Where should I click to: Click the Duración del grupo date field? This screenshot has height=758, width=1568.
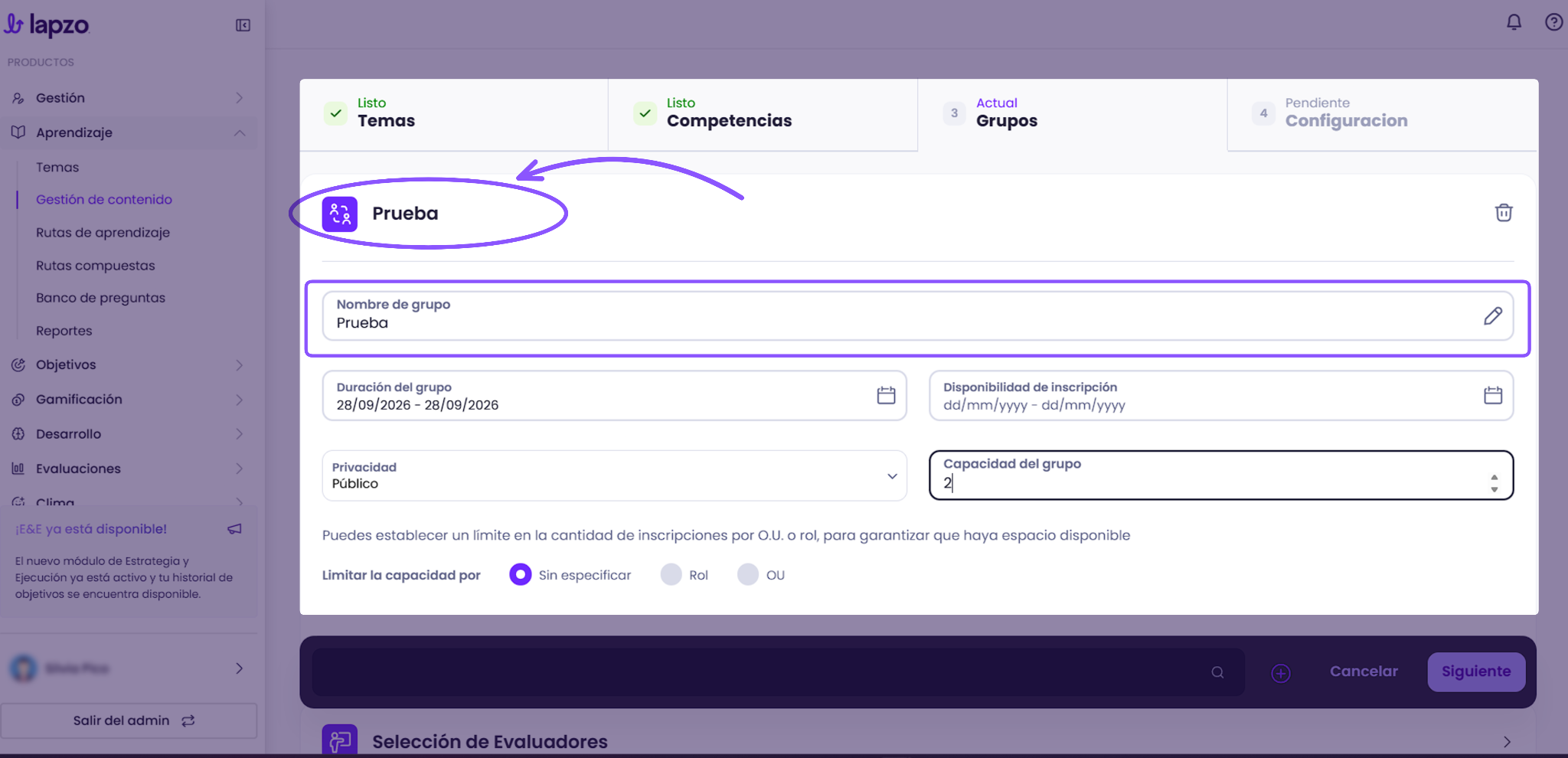point(614,396)
